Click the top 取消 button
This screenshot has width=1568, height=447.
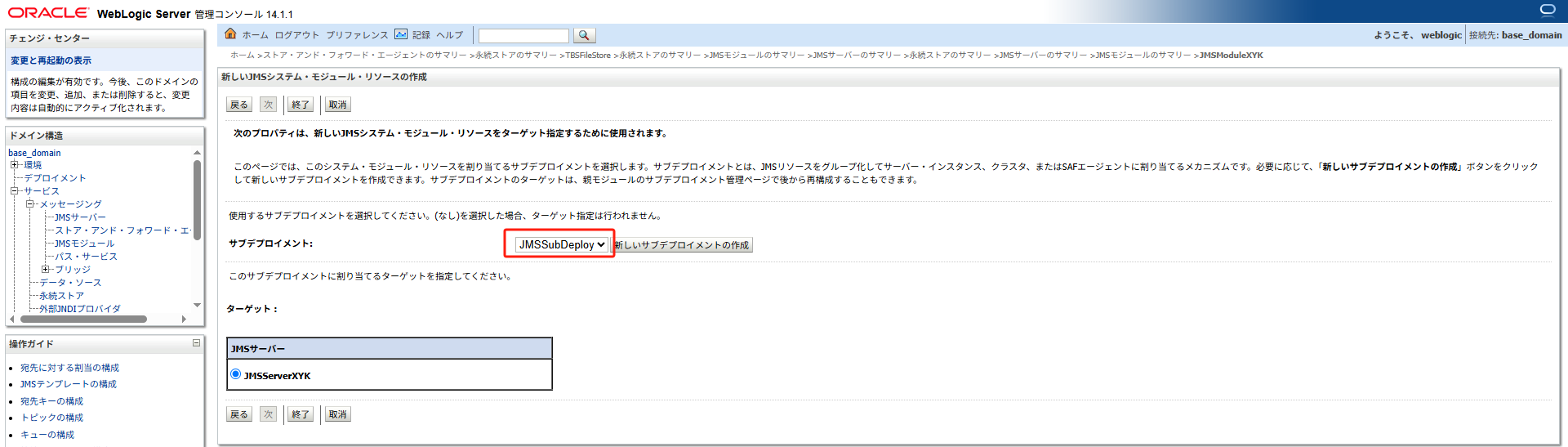[x=337, y=105]
